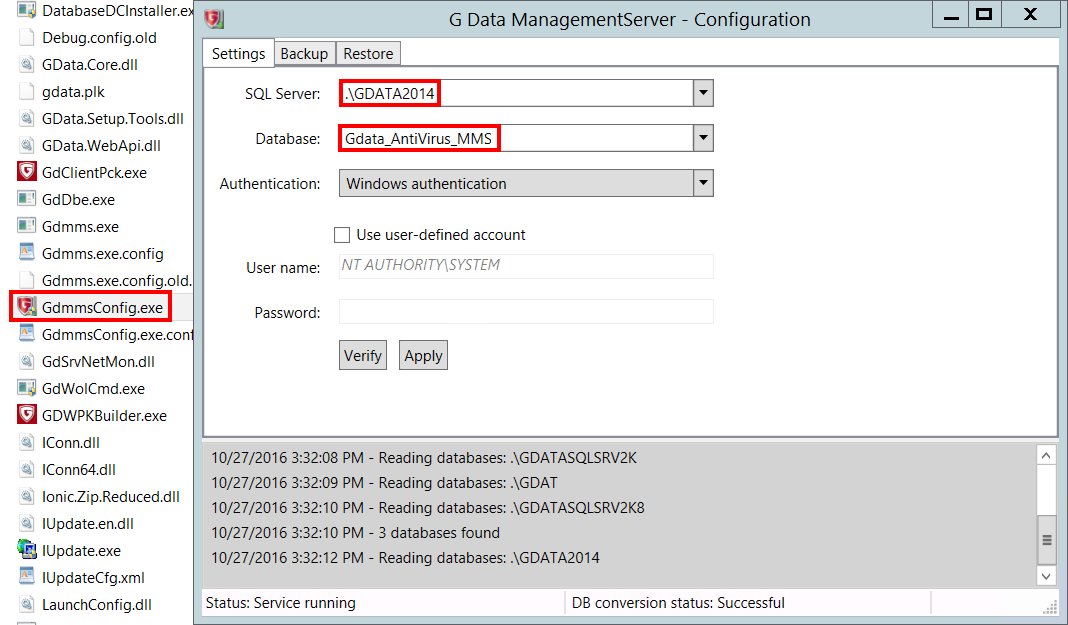Select the LaunchConfig.dll file name
This screenshot has width=1068, height=625.
(97, 605)
